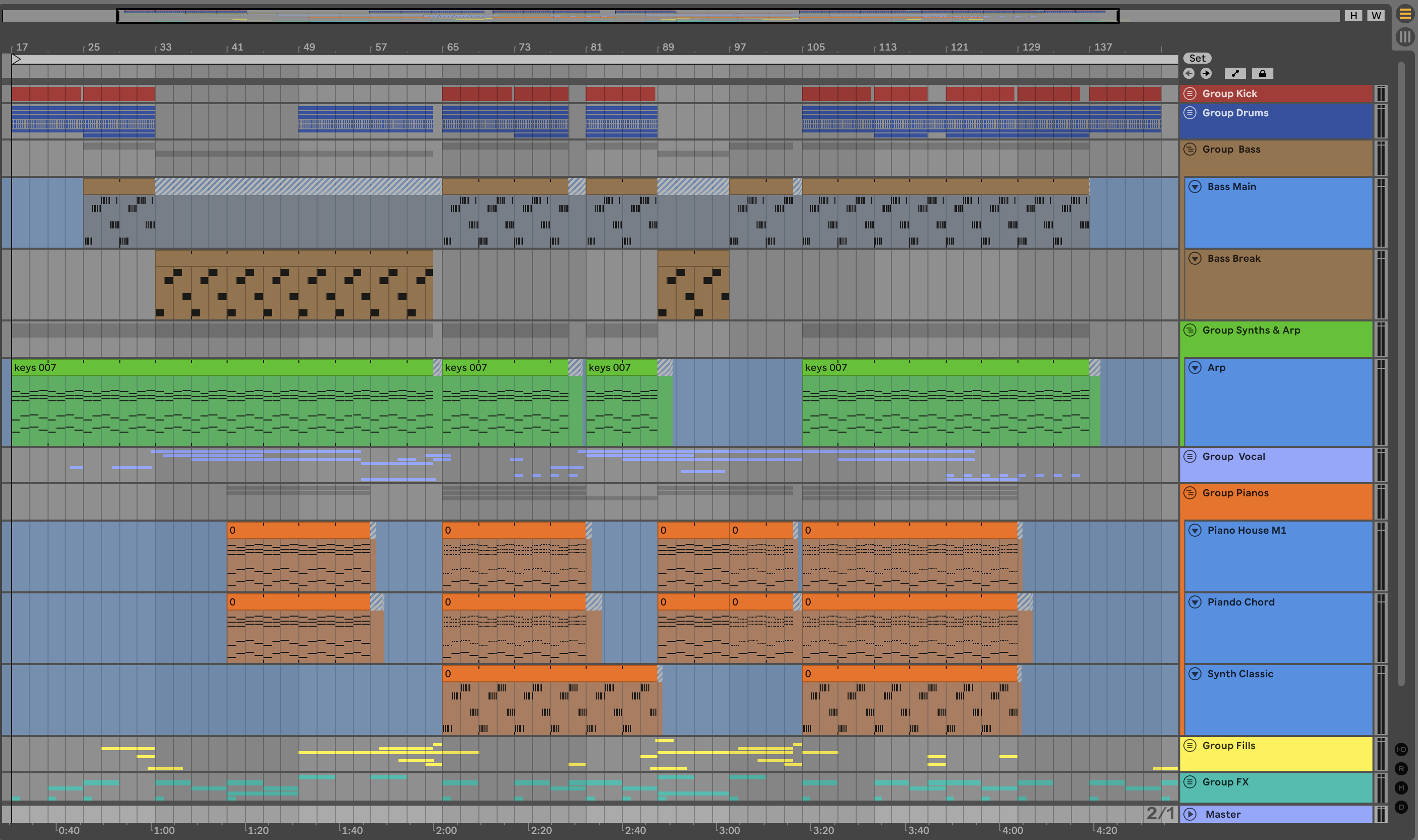Toggle Mixer section with M button

pos(1401,788)
